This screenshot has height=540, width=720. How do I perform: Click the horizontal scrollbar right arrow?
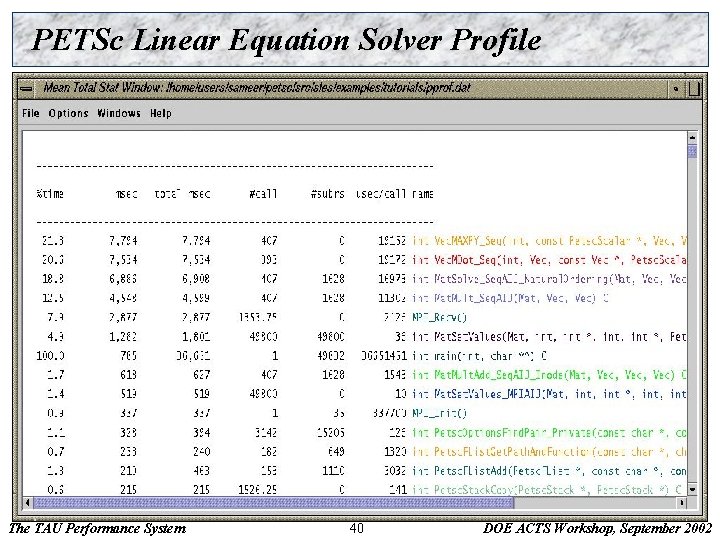pyautogui.click(x=682, y=503)
